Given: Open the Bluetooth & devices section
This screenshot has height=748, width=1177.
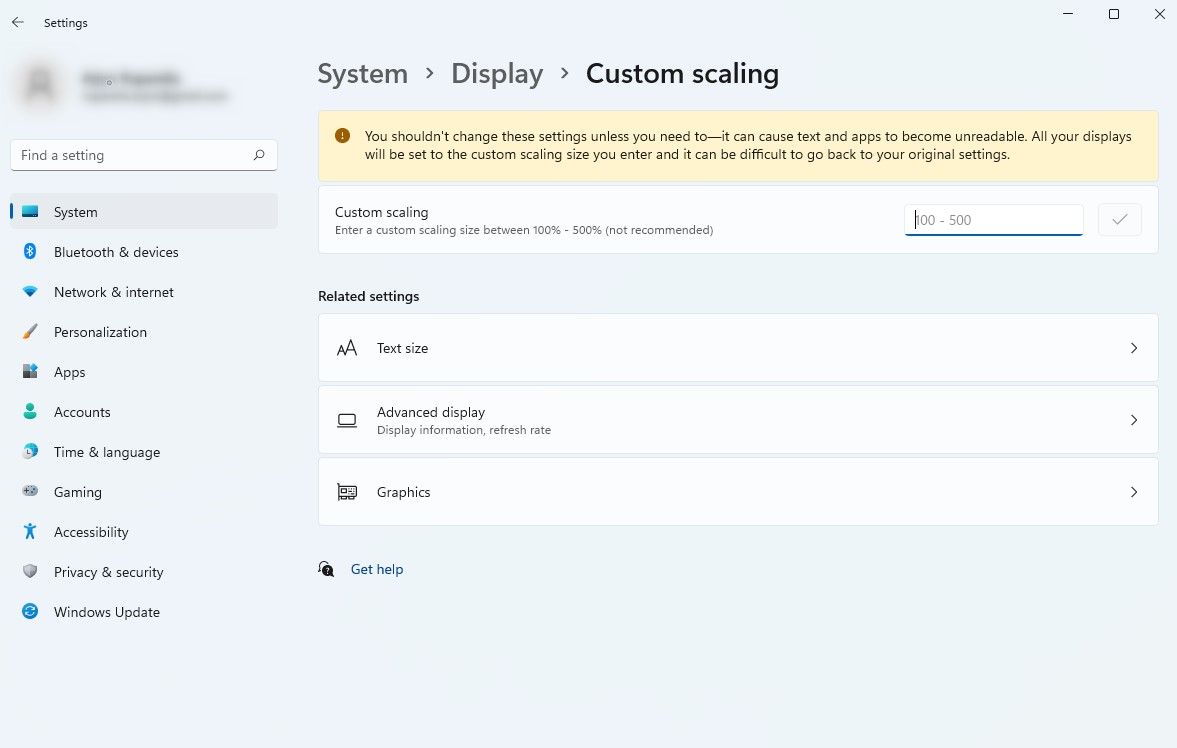Looking at the screenshot, I should 144,252.
